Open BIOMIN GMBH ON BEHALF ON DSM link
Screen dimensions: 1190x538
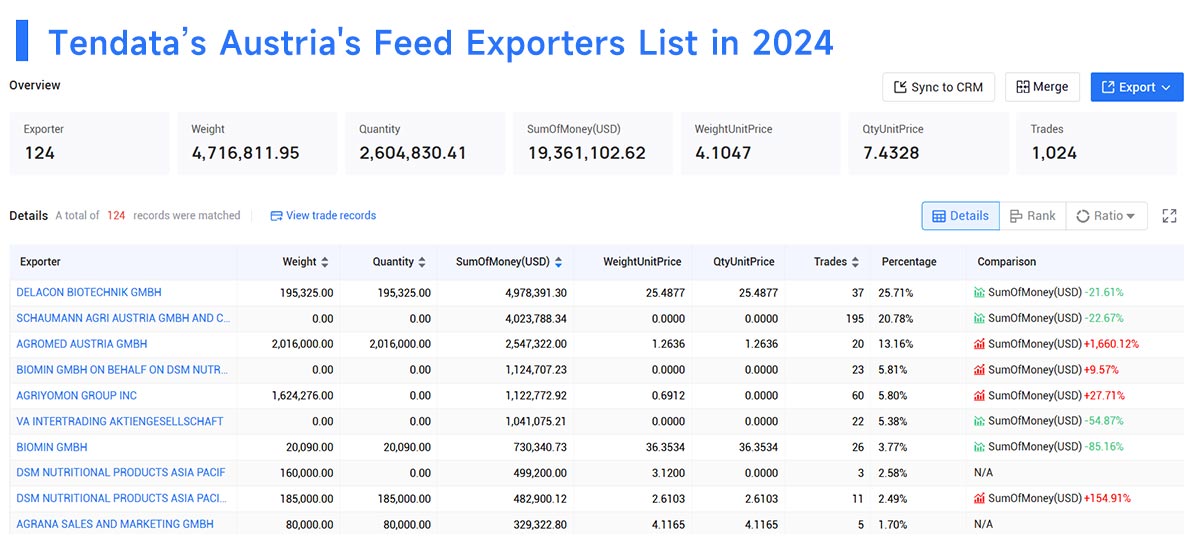(122, 370)
